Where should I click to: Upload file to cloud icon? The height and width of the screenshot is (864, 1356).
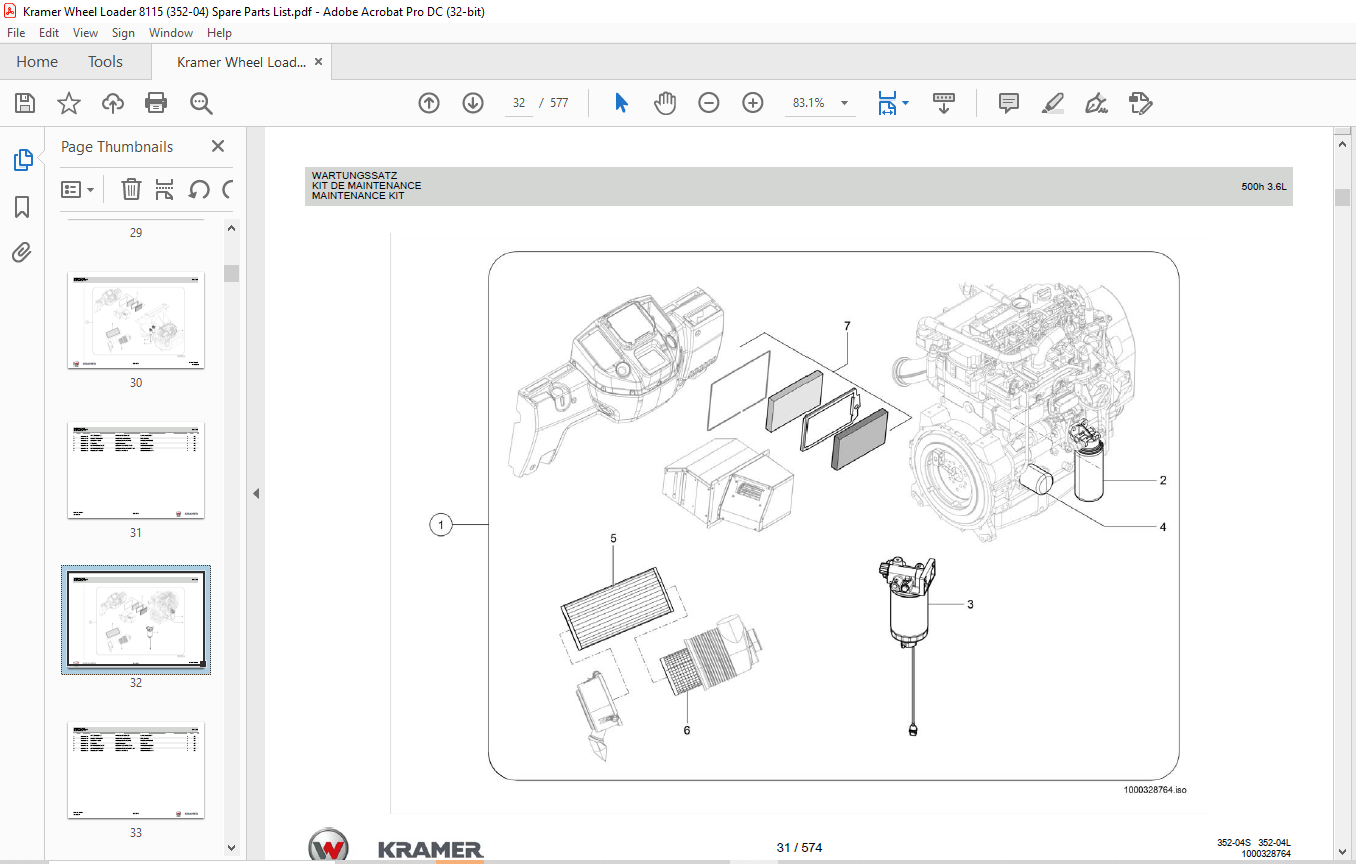(113, 103)
